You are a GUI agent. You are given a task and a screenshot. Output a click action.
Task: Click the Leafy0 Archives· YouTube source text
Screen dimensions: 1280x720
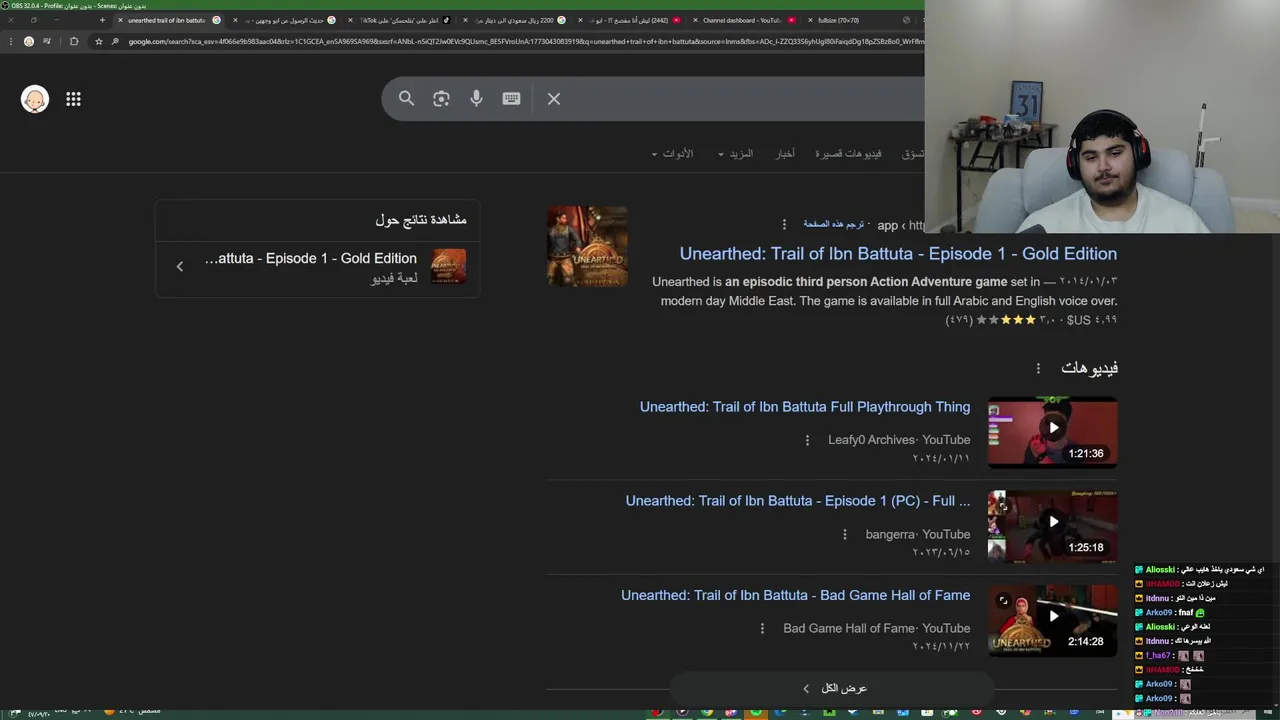coord(899,440)
